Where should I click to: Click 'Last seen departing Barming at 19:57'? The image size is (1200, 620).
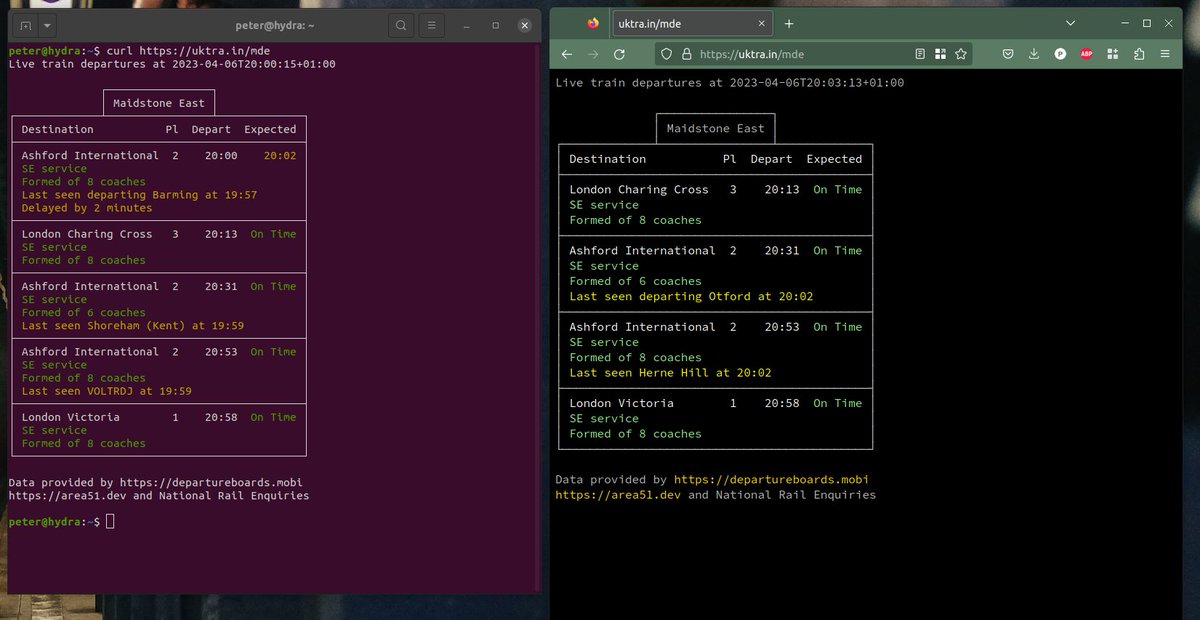pyautogui.click(x=139, y=195)
